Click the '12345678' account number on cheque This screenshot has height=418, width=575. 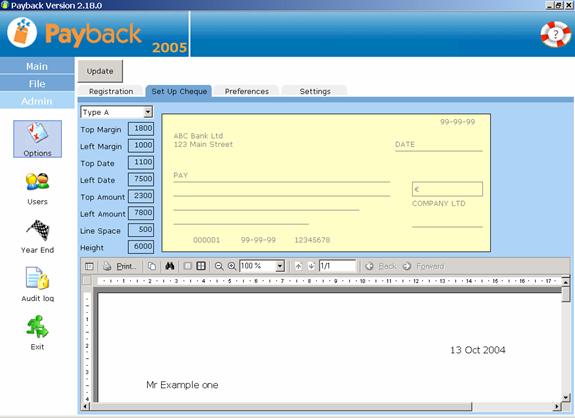pyautogui.click(x=312, y=240)
